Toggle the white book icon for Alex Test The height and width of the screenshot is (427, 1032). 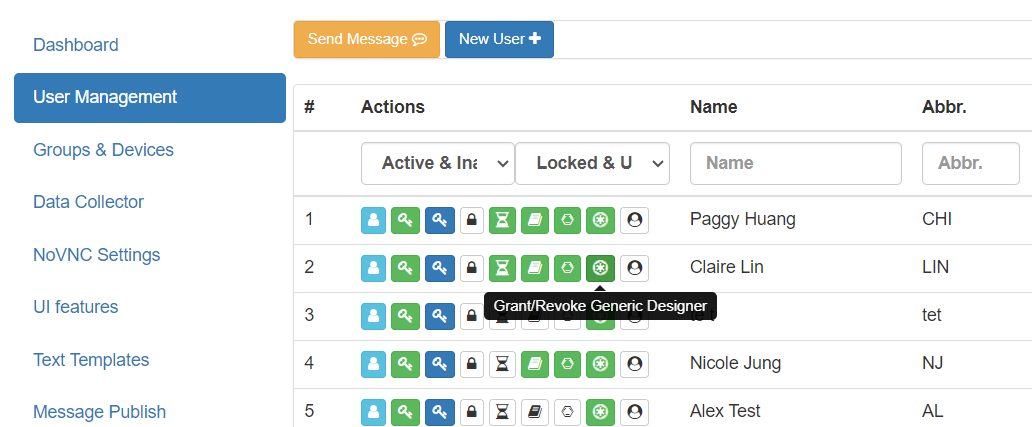tap(535, 411)
